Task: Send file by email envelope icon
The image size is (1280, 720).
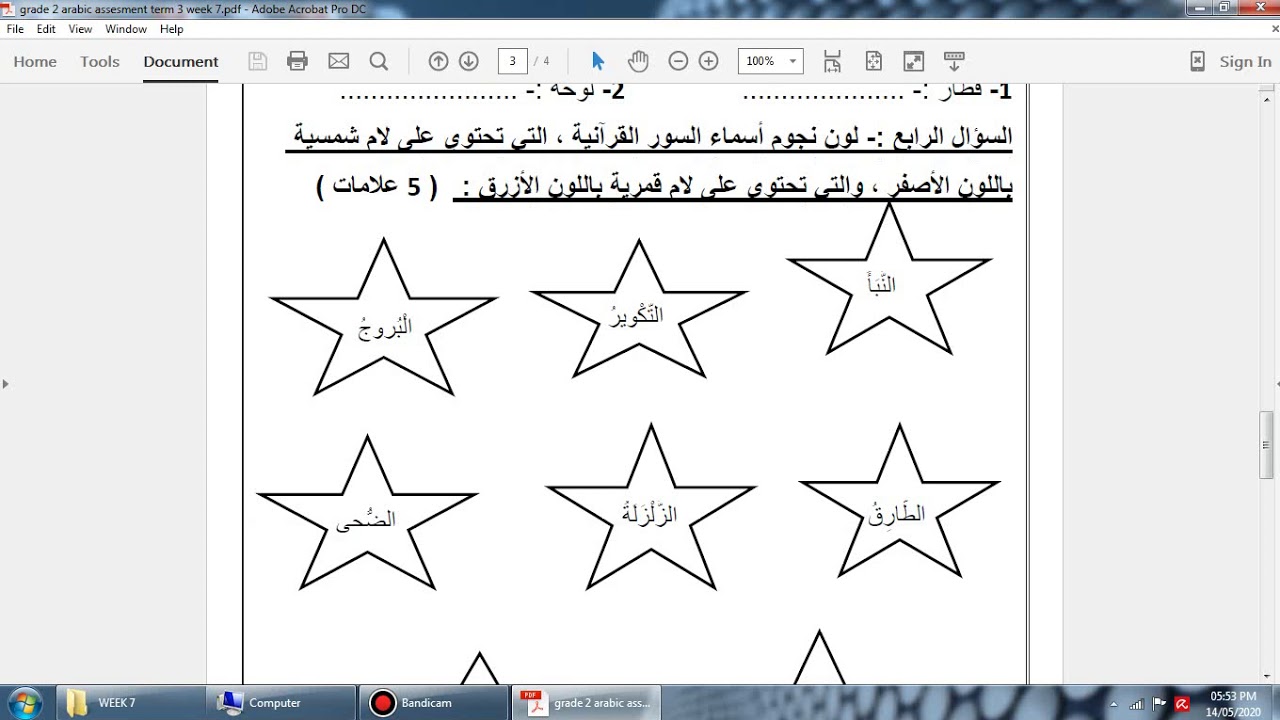Action: [339, 61]
